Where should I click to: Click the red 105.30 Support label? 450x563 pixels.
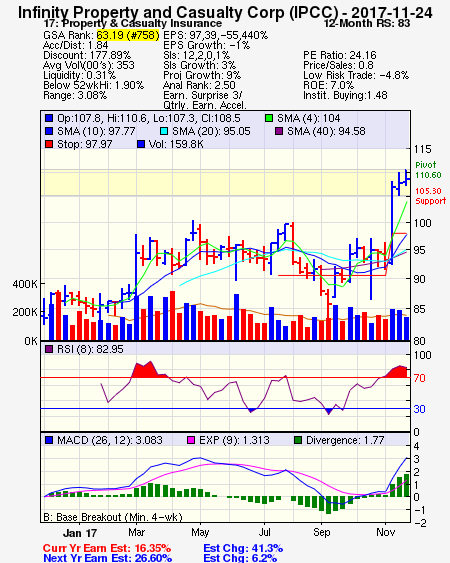click(x=430, y=196)
